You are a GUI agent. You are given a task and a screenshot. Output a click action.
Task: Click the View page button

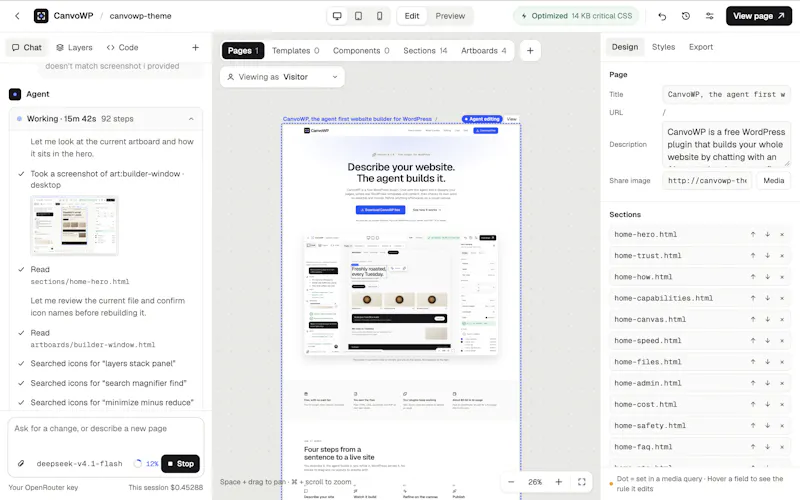[759, 16]
